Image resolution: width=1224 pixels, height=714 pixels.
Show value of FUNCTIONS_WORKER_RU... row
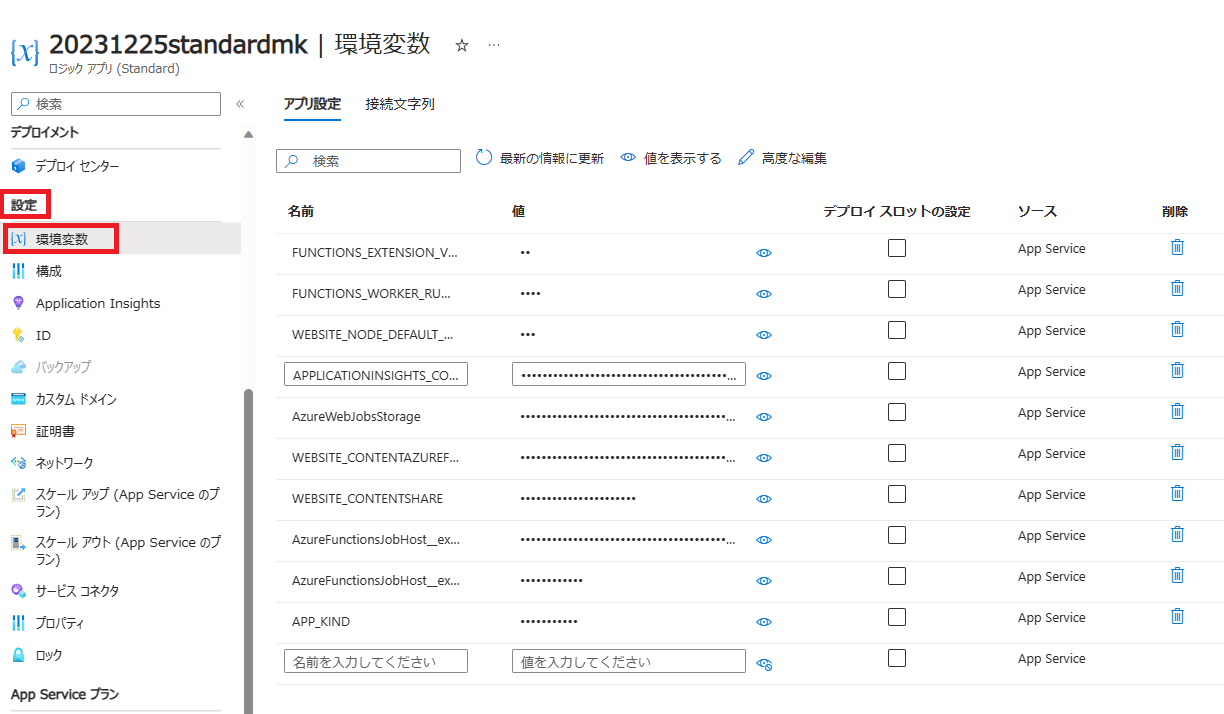pyautogui.click(x=764, y=294)
